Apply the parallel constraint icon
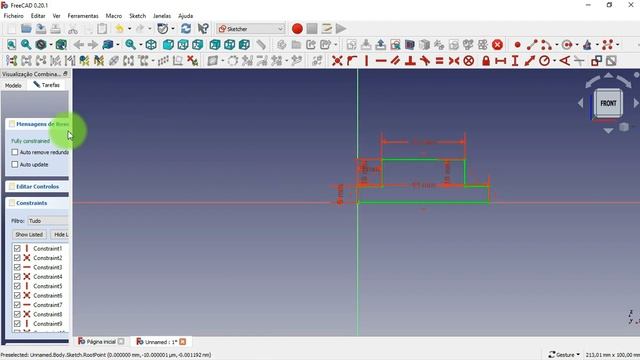The height and width of the screenshot is (360, 640). [x=395, y=61]
